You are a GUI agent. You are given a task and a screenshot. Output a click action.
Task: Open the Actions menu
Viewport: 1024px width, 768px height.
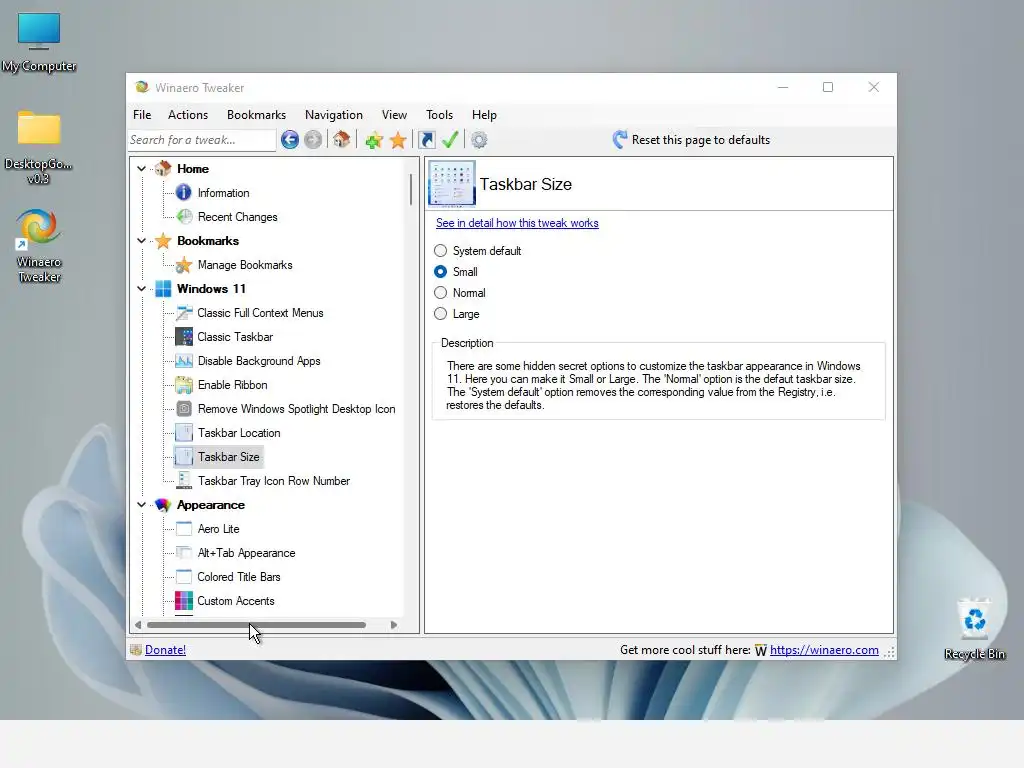[x=188, y=115]
